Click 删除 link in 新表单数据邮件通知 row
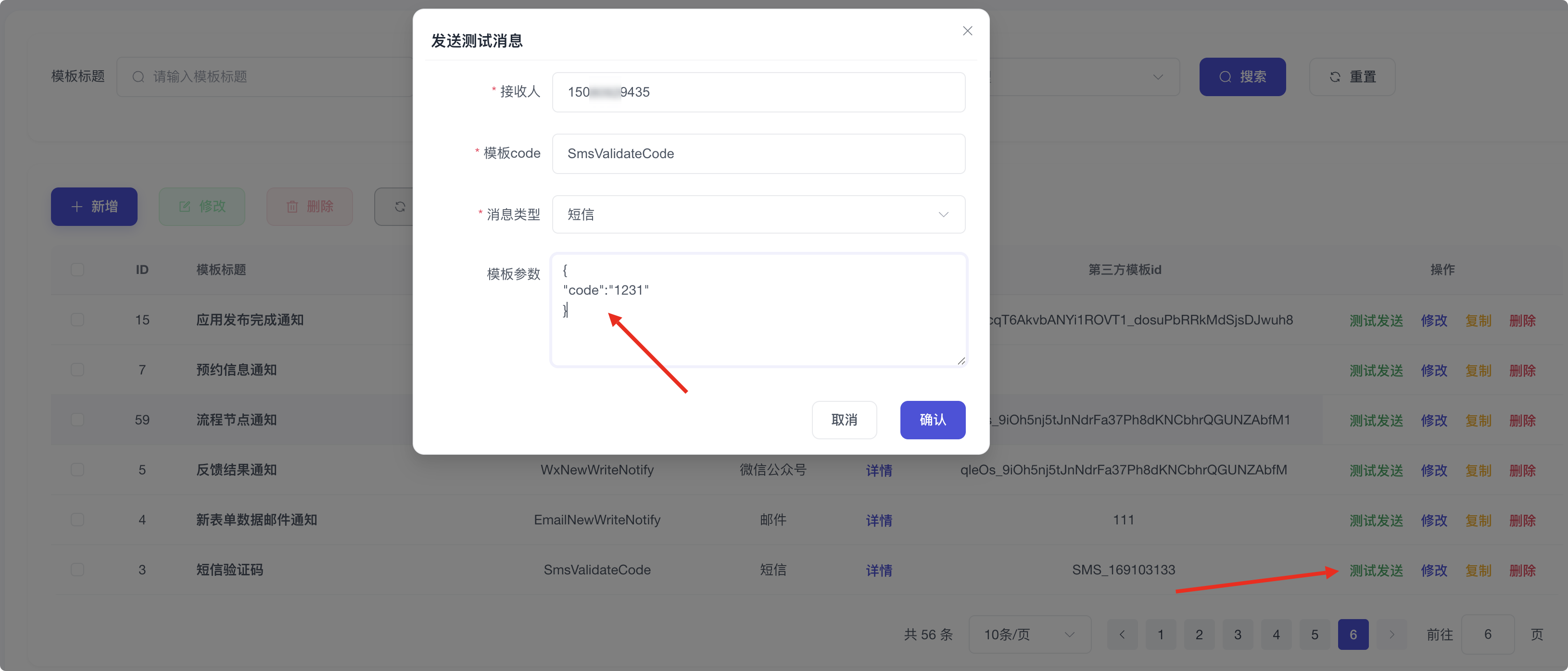The image size is (1568, 671). [x=1522, y=520]
